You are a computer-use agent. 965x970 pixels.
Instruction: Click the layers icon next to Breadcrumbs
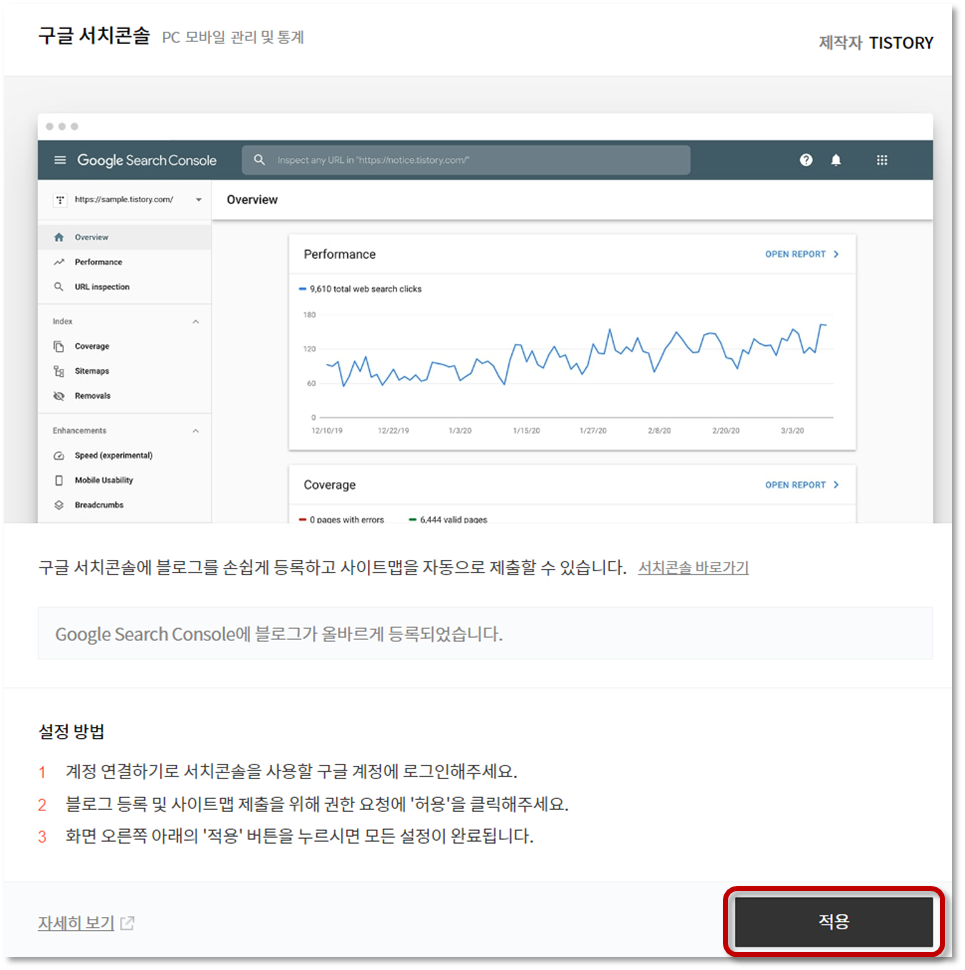click(59, 505)
